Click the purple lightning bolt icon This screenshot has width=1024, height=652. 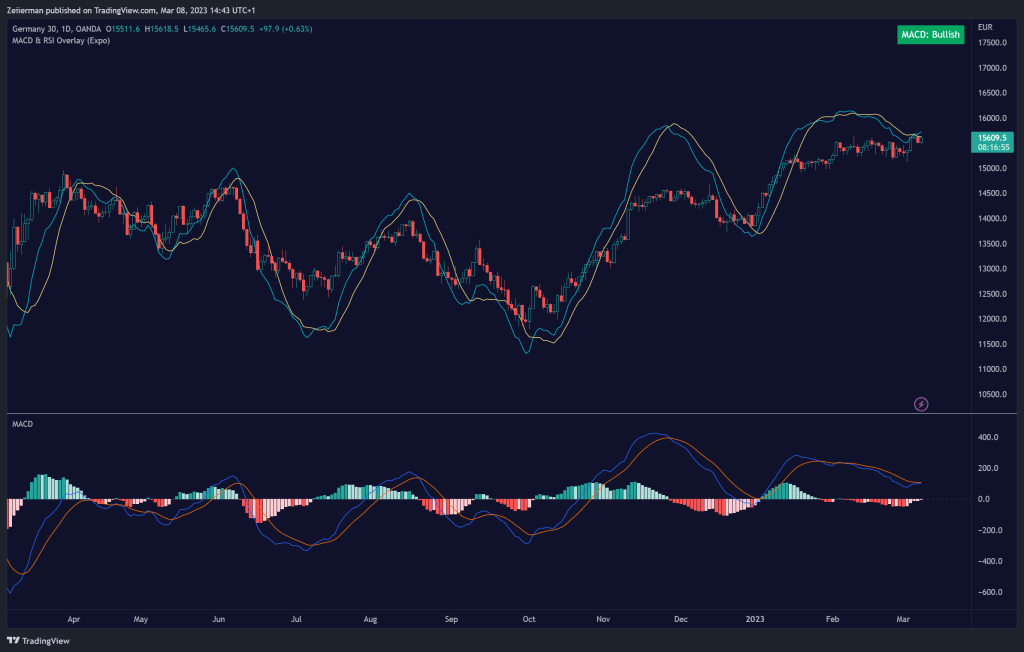coord(921,404)
